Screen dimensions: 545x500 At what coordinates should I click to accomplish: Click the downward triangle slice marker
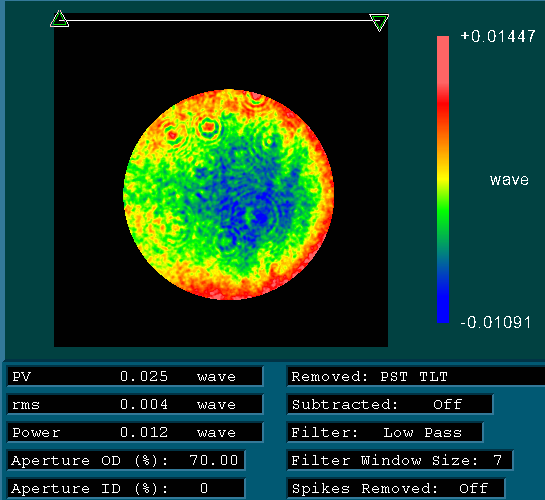(379, 23)
